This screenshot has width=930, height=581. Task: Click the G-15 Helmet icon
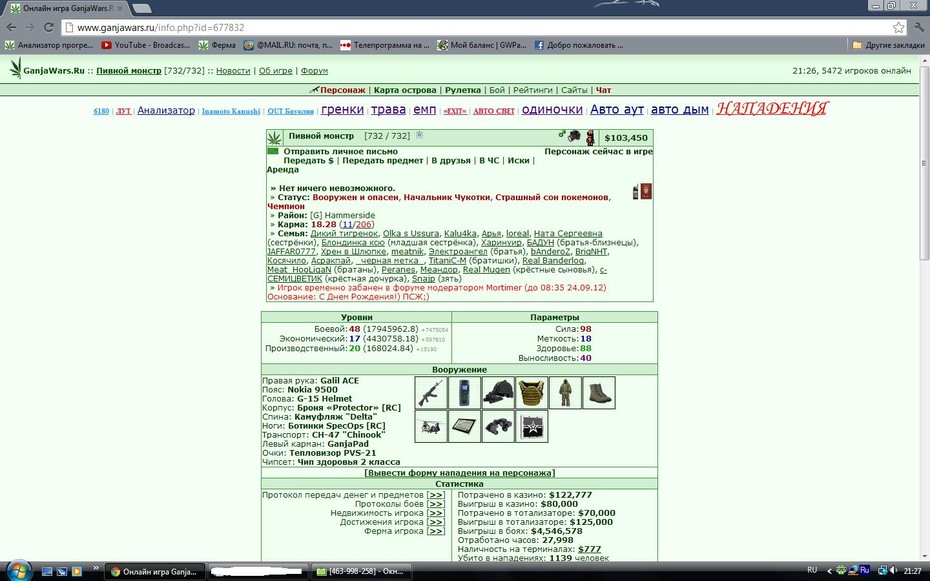coord(498,392)
